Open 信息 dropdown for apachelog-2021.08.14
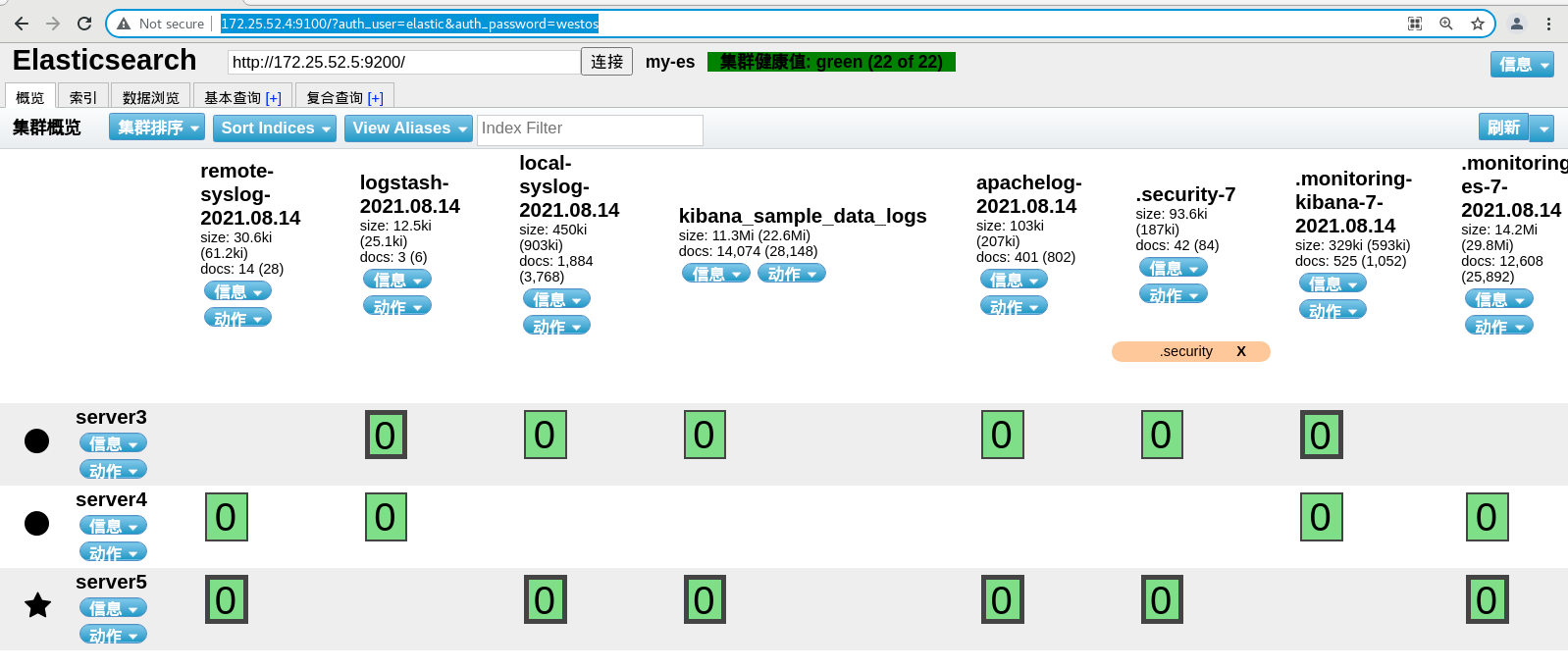This screenshot has width=1568, height=669. pos(1014,280)
